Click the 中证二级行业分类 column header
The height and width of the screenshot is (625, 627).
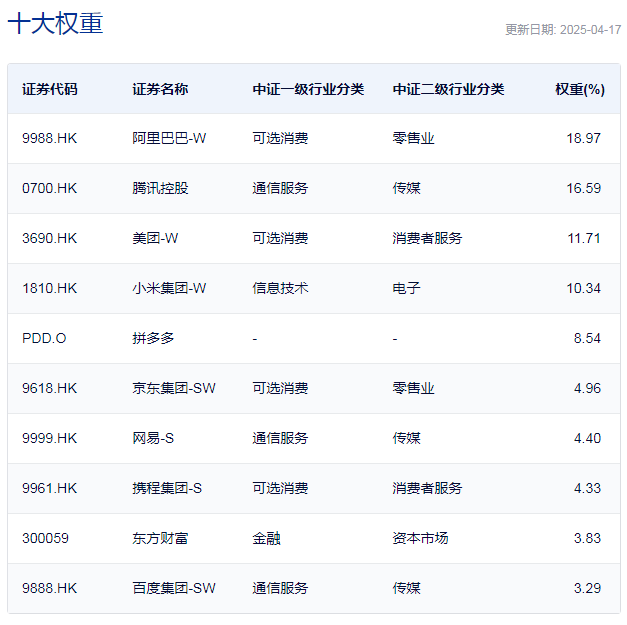[448, 89]
